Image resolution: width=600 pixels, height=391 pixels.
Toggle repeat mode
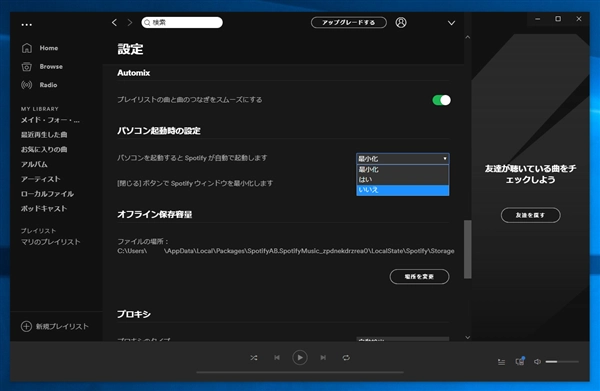346,358
